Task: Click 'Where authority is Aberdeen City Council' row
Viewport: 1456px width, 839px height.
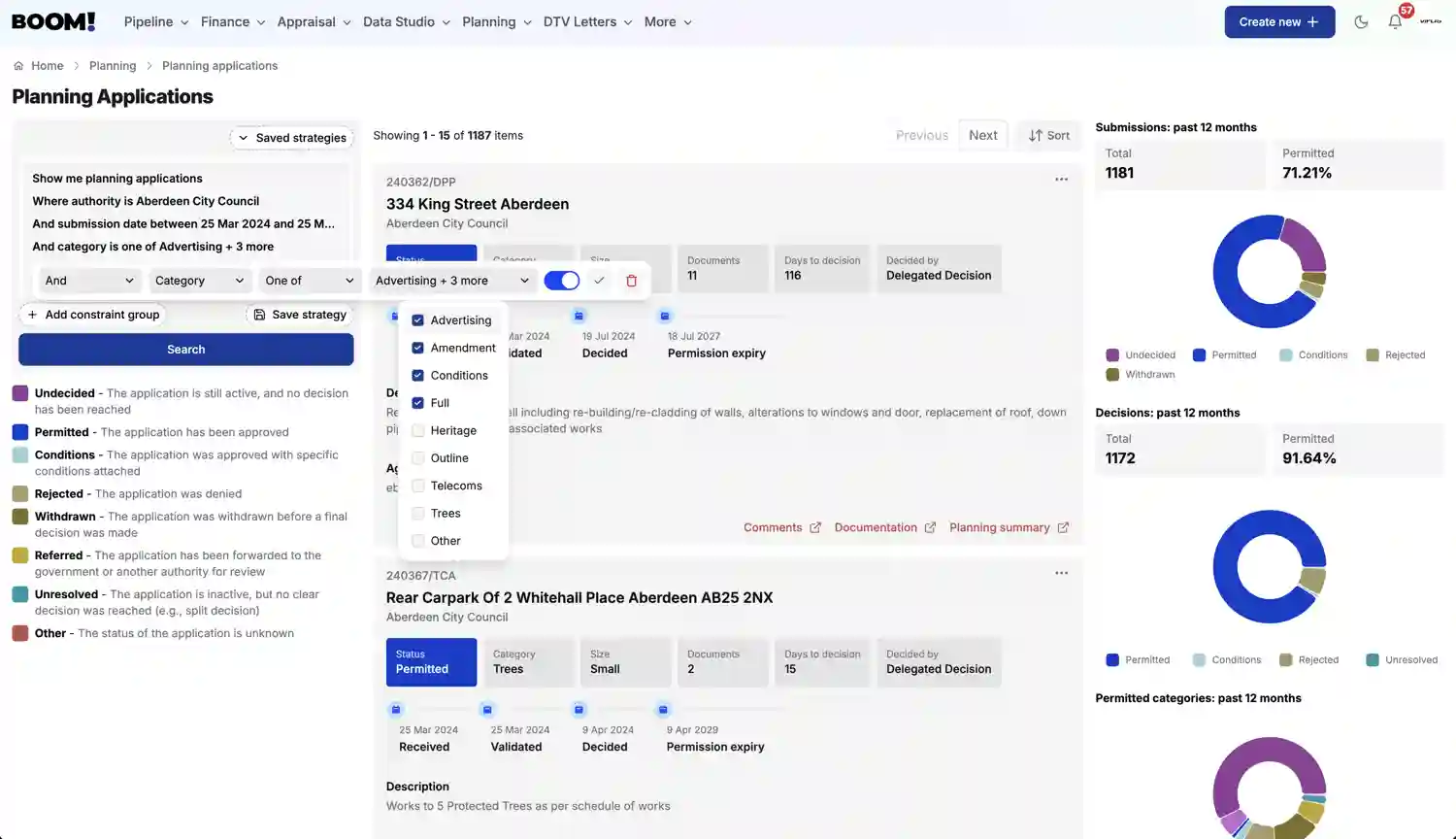Action: (146, 201)
